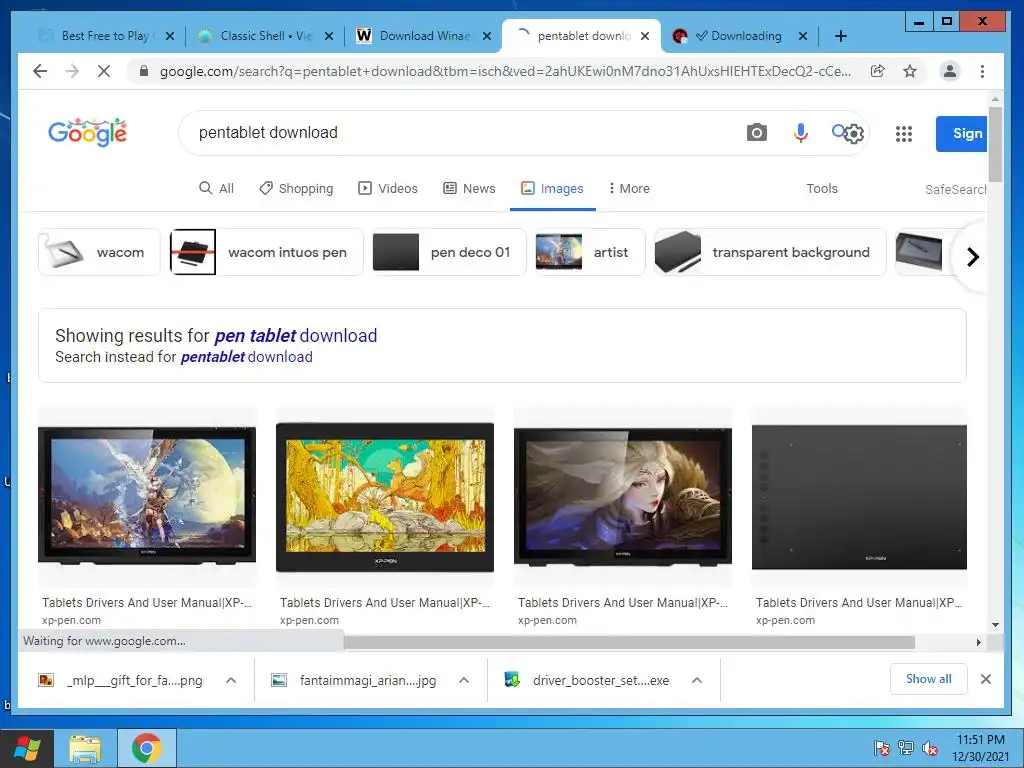Go back to the previous page
Image resolution: width=1024 pixels, height=768 pixels.
click(40, 71)
